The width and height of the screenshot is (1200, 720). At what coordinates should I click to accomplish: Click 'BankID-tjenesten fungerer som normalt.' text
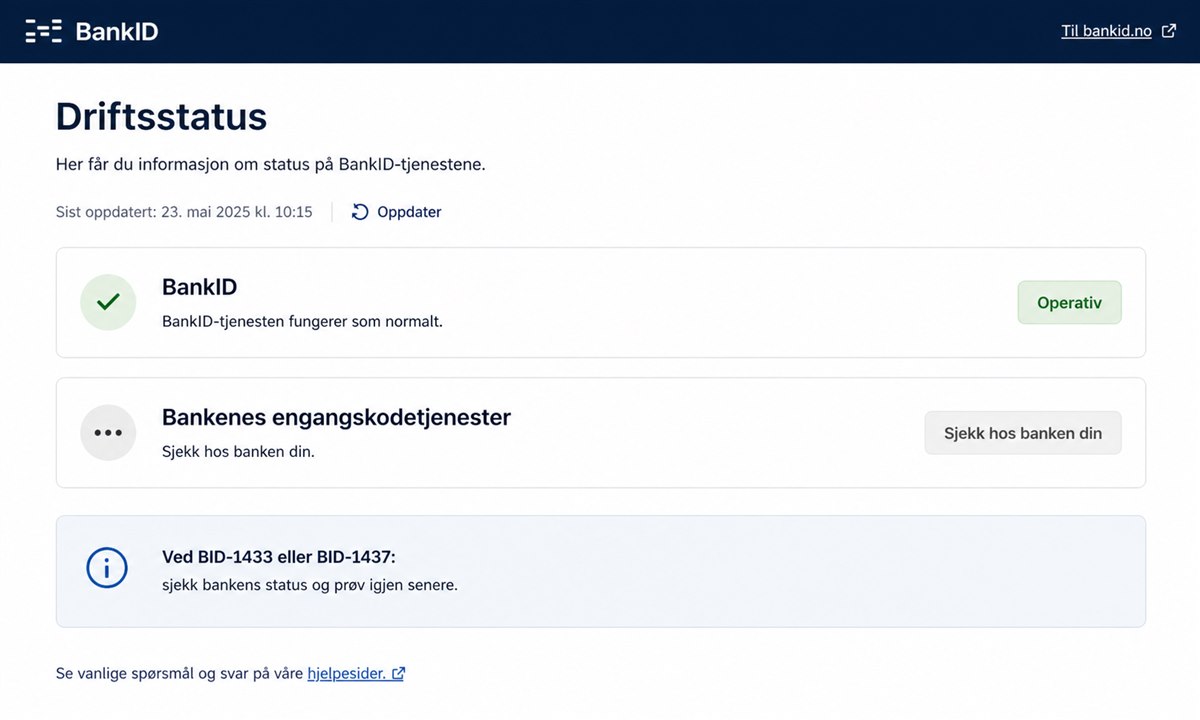point(302,322)
